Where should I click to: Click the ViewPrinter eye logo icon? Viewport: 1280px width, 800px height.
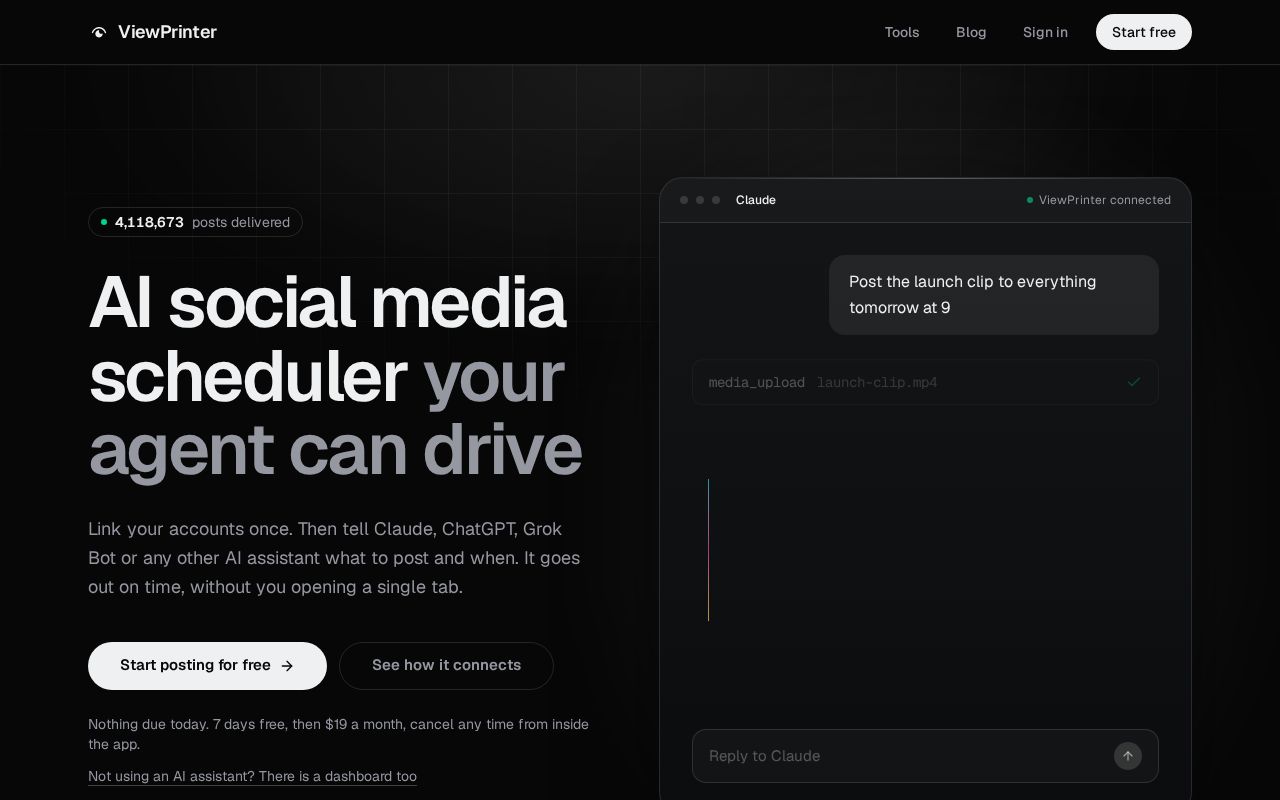[x=99, y=32]
